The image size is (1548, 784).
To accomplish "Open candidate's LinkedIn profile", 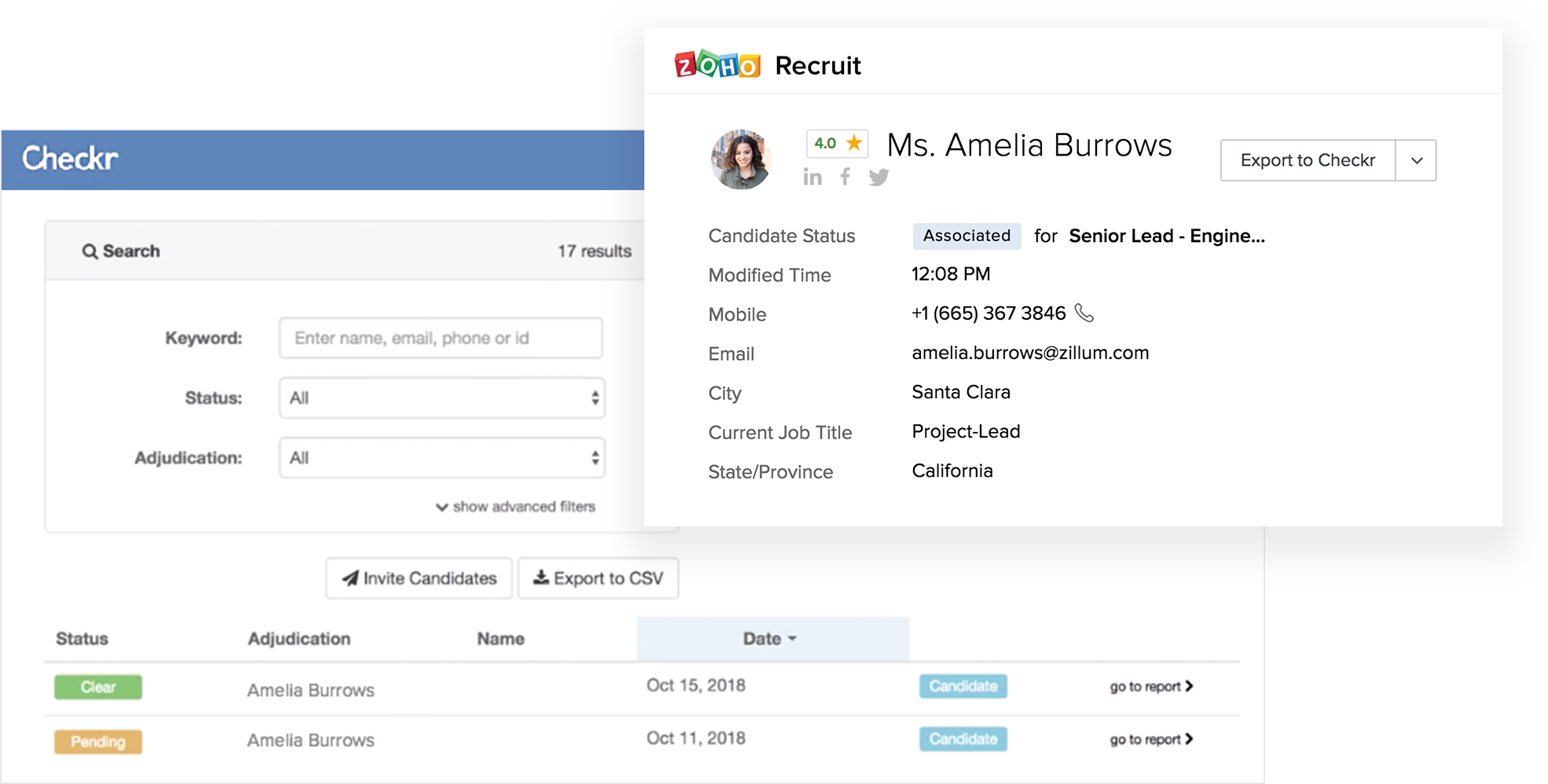I will pos(813,177).
